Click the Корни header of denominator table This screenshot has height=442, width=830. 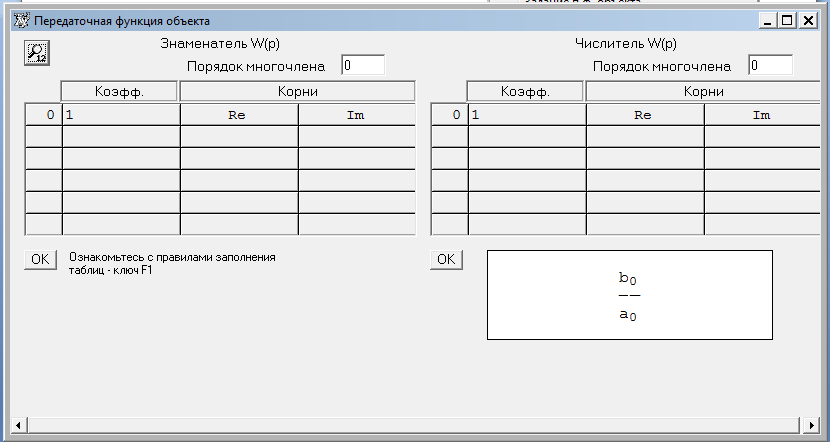tap(297, 91)
